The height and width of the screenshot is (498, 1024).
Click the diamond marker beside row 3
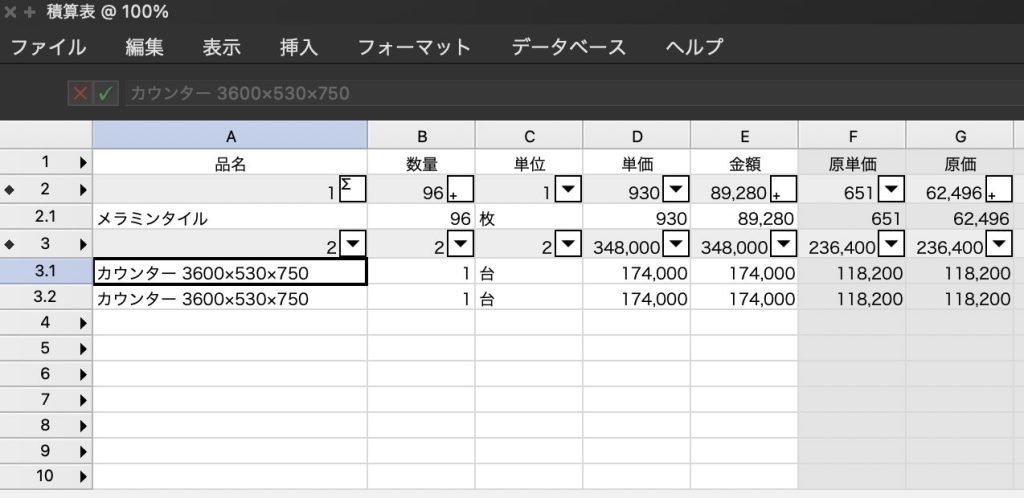[9, 245]
